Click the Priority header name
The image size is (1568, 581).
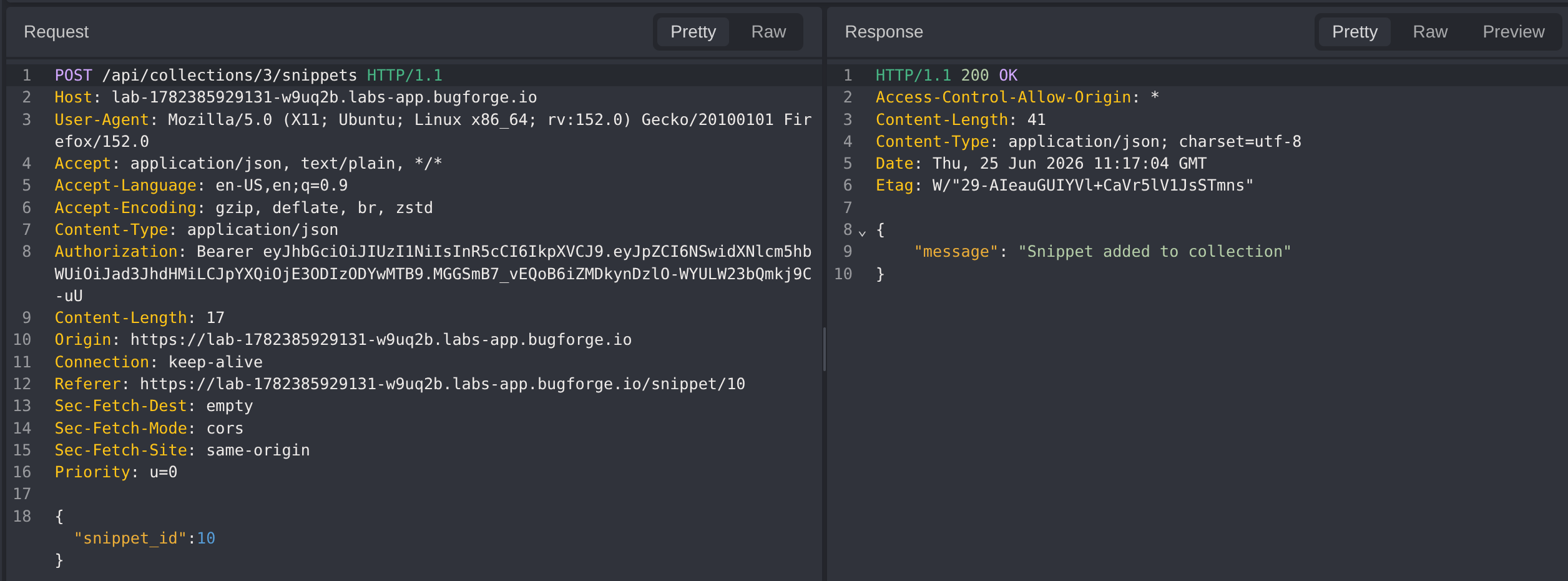coord(92,472)
